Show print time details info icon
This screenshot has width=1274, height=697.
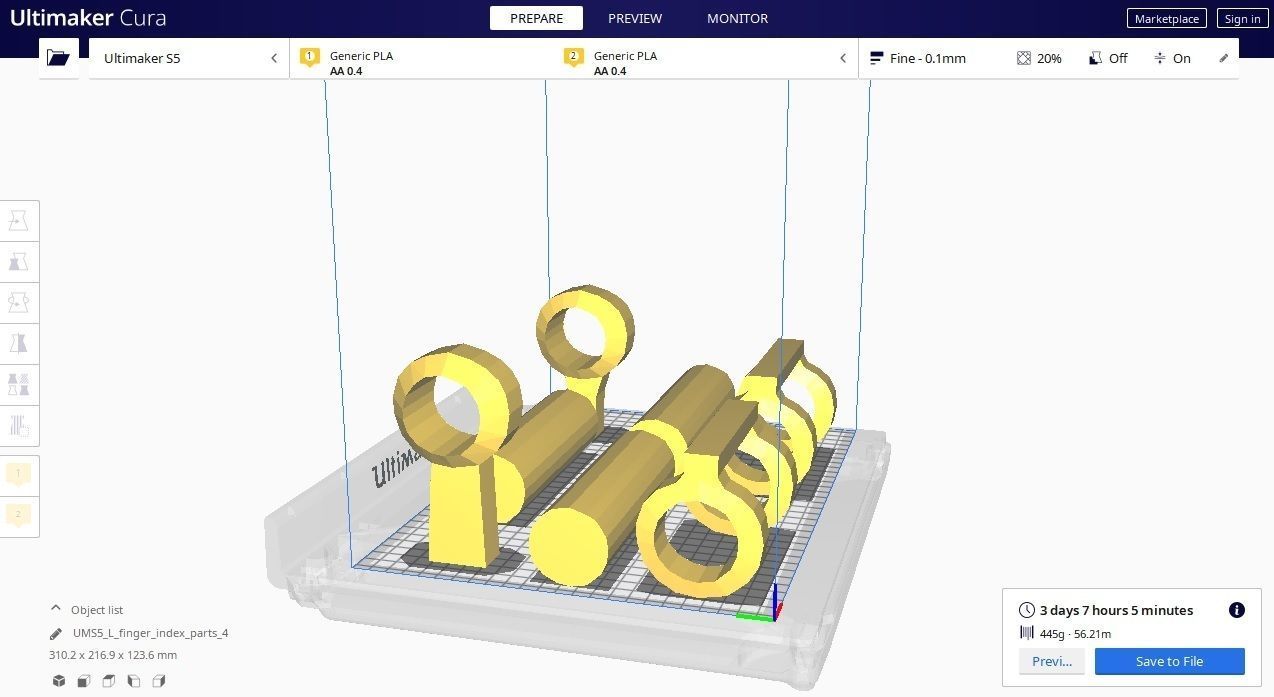[x=1237, y=610]
